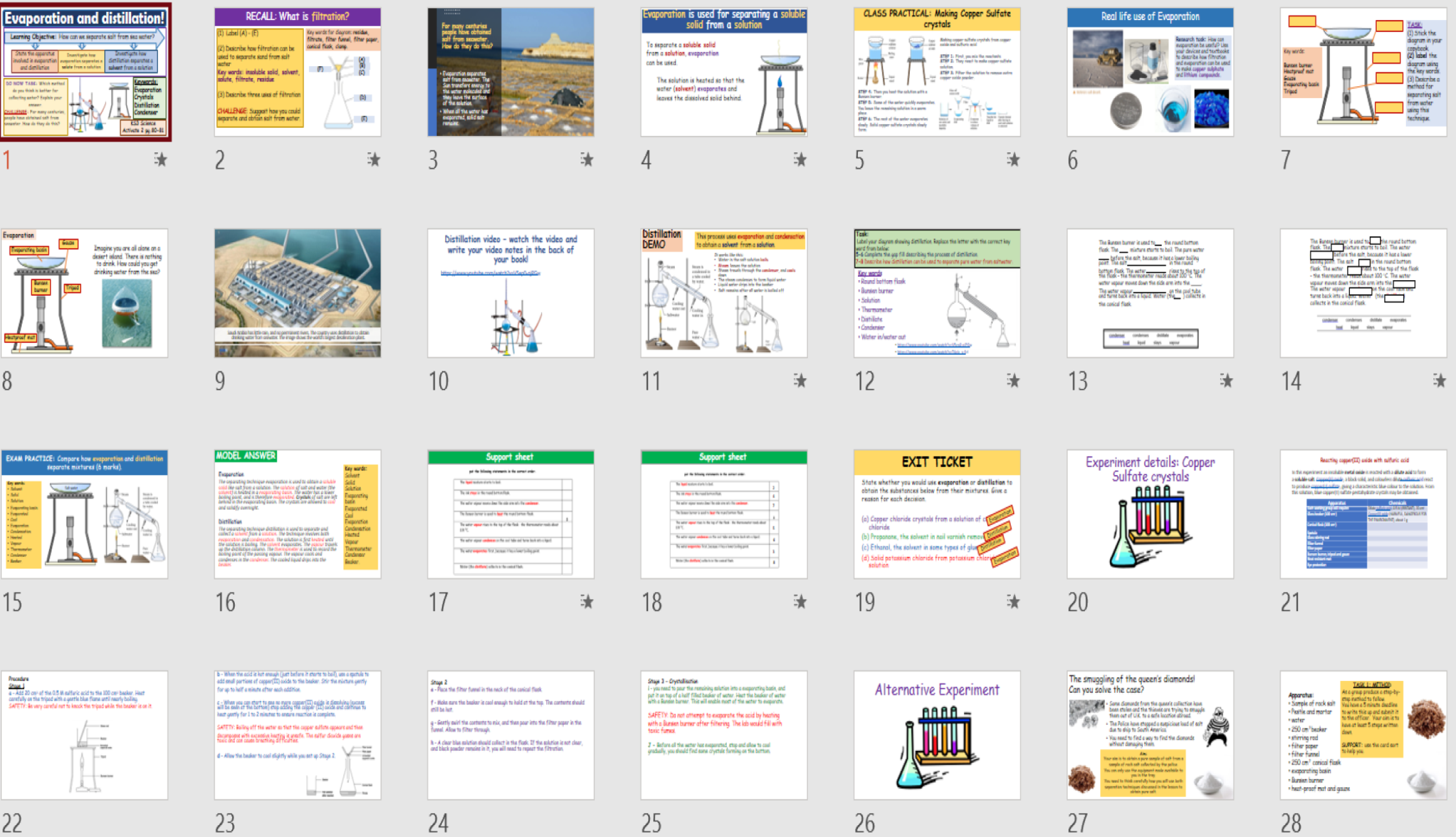The height and width of the screenshot is (837, 1456).
Task: Preview animation star beside slide 2 filtration recall
Action: tap(374, 160)
